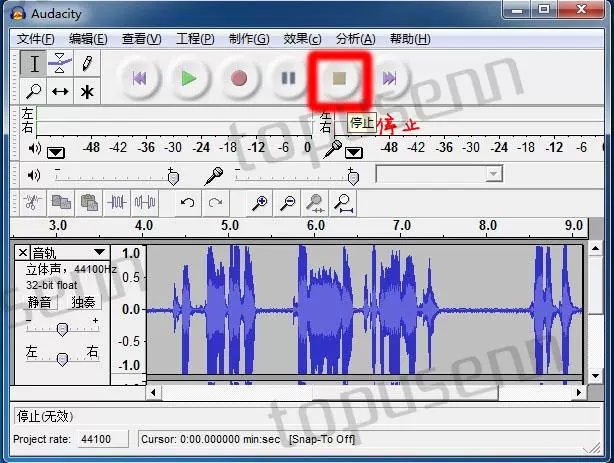Screen dimensions: 614x463
Task: Click the input volume slider handle
Action: pos(353,178)
